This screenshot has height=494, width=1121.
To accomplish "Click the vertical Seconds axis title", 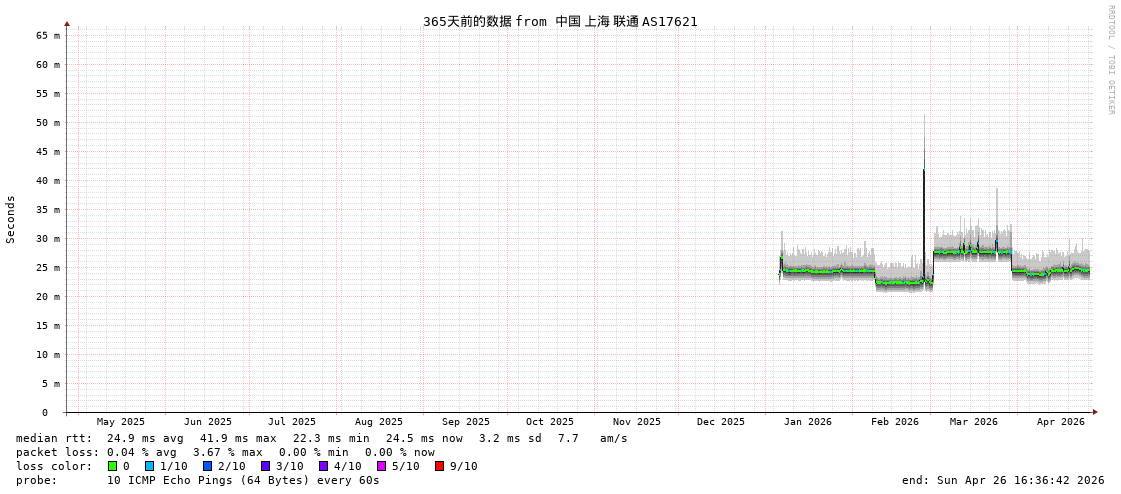I will [x=11, y=219].
